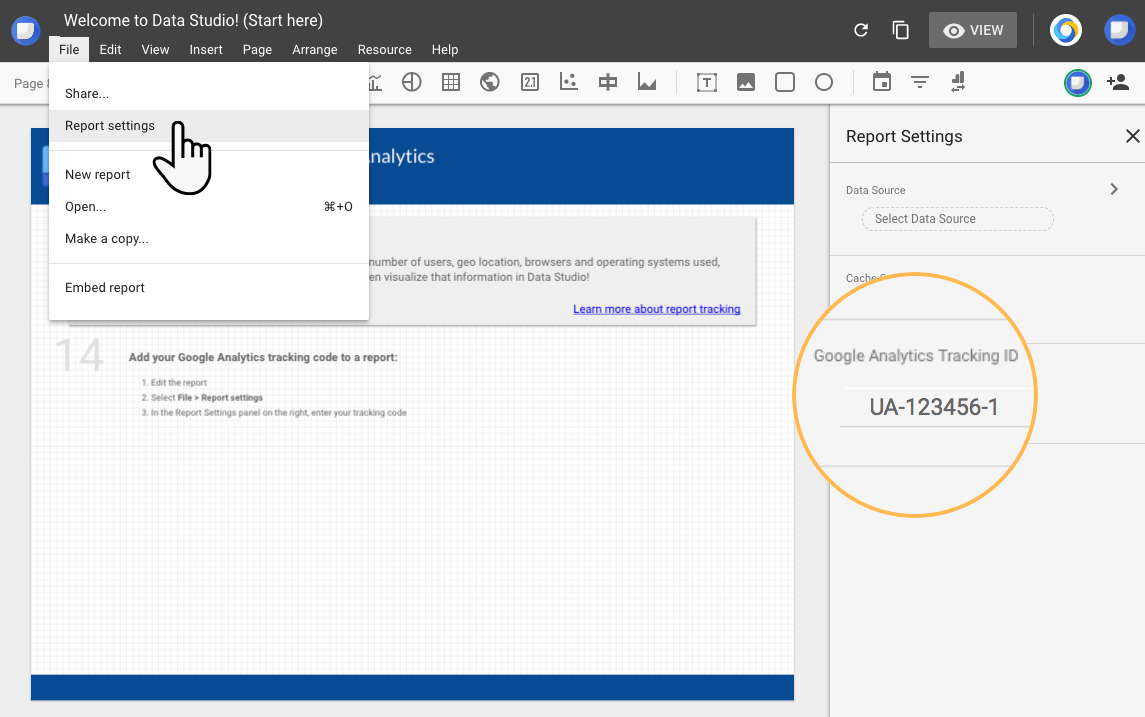The width and height of the screenshot is (1145, 717).
Task: Insert a pie chart from the toolbar
Action: point(412,83)
